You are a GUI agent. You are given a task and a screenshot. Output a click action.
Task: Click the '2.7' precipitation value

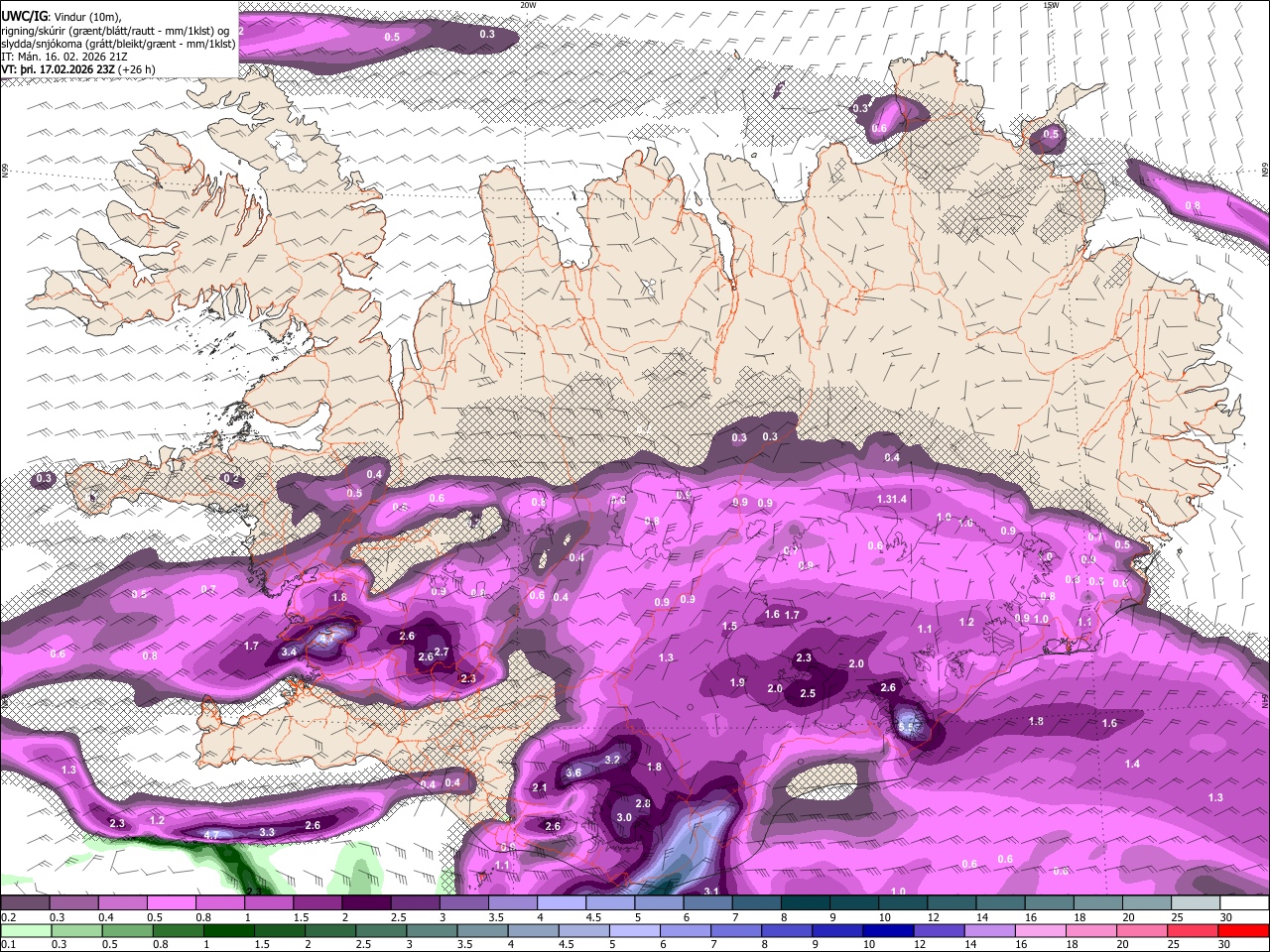tap(443, 652)
